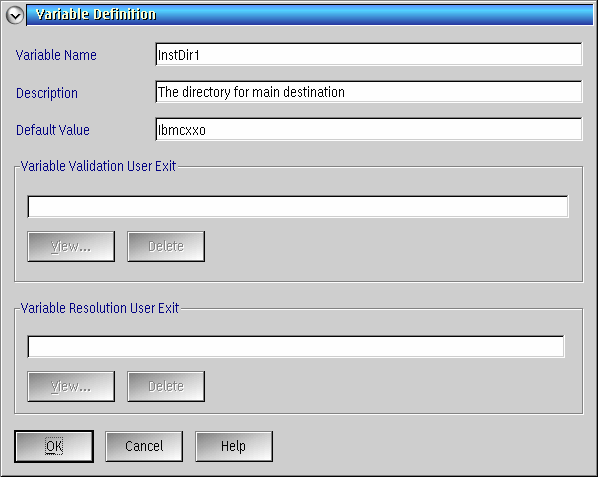The image size is (598, 477).
Task: Click Delete under Variable Resolution User Exit
Action: 166,386
